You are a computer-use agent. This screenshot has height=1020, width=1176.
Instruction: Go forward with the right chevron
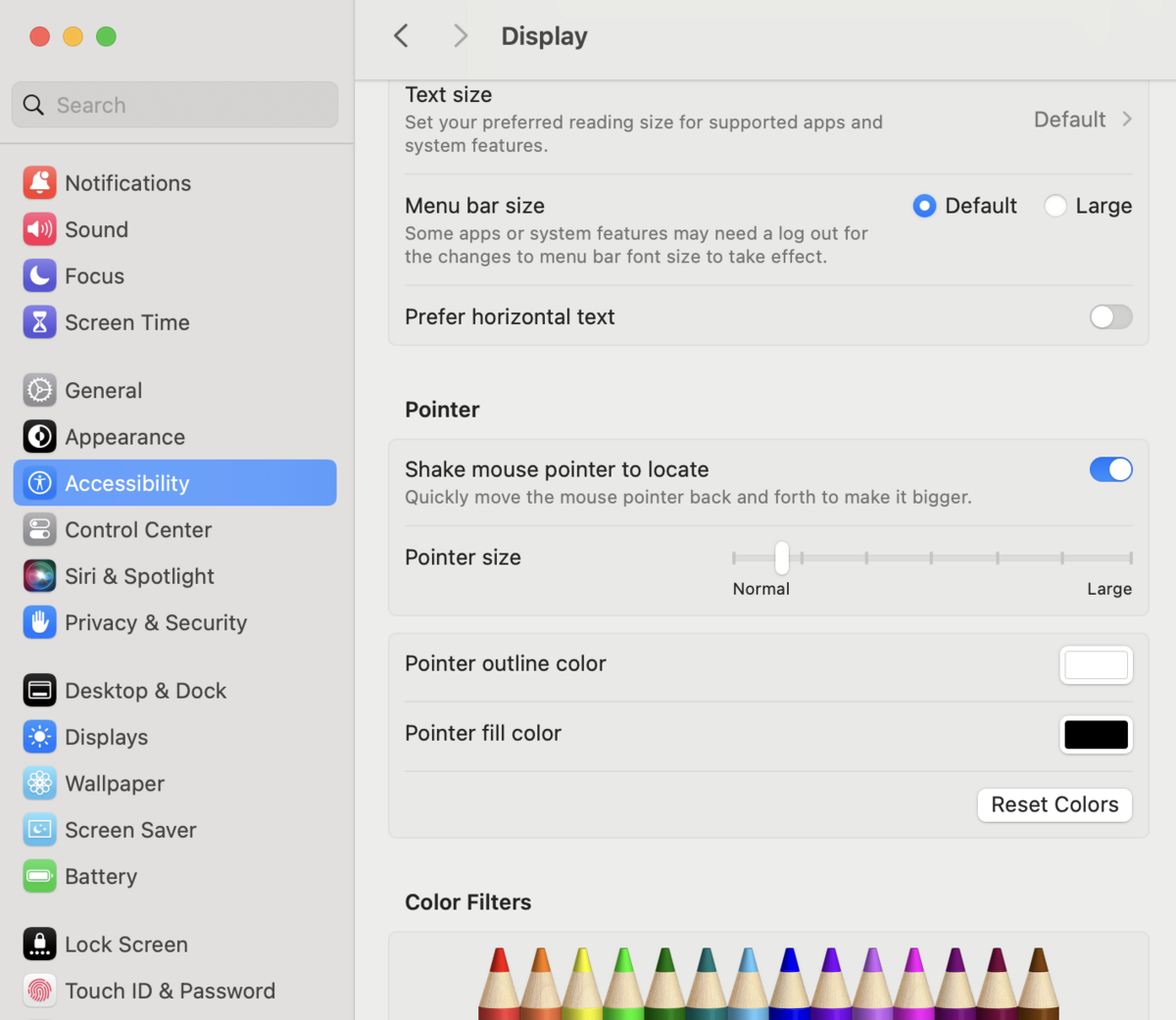point(461,36)
